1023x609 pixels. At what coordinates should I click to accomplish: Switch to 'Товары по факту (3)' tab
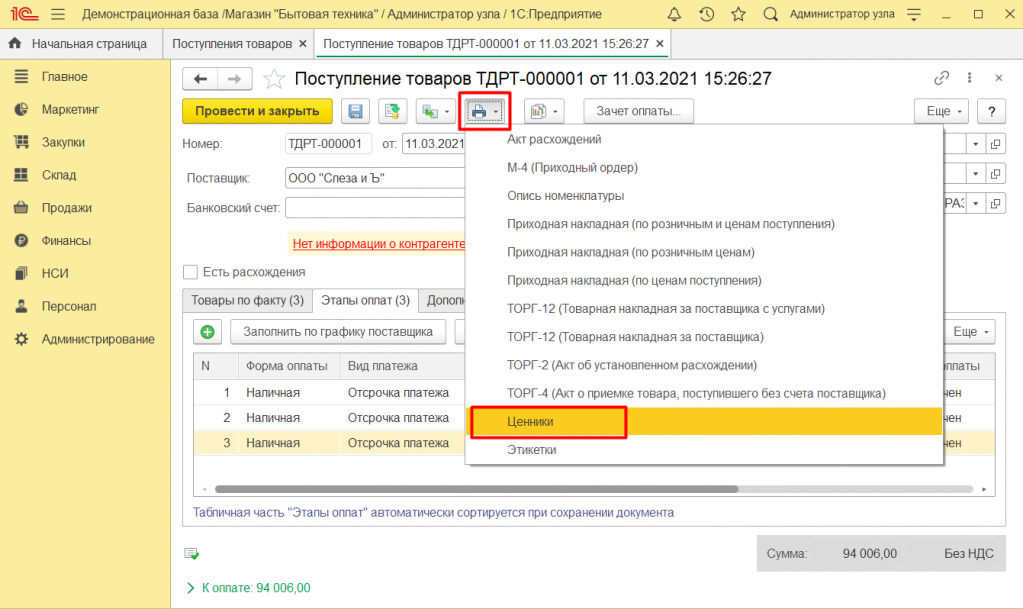(247, 300)
